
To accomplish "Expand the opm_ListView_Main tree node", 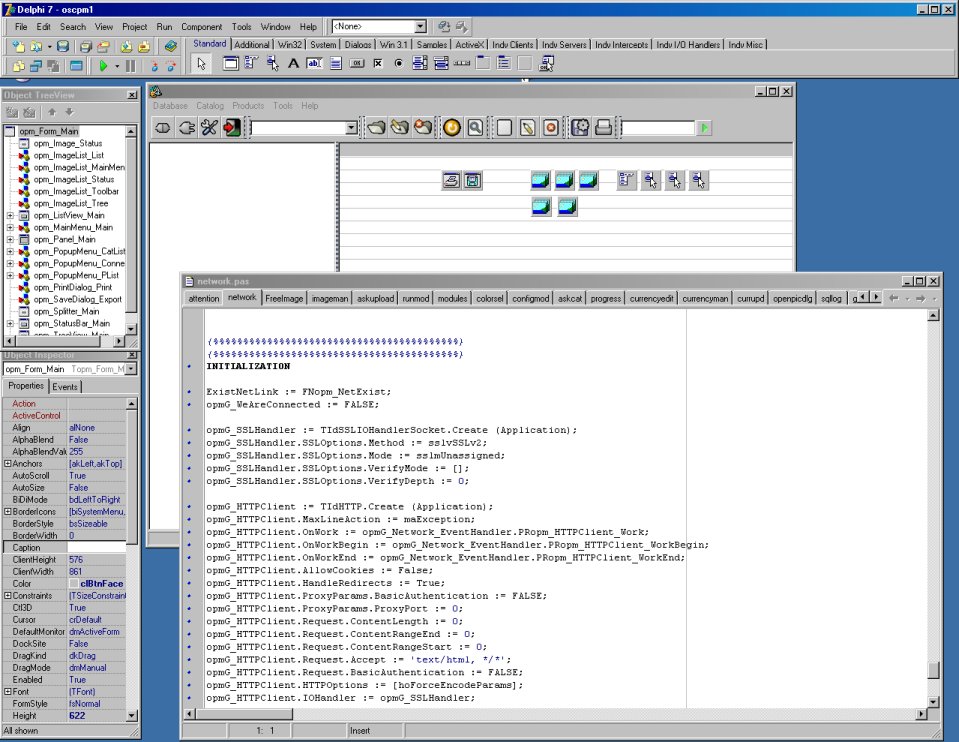I will click(x=10, y=215).
